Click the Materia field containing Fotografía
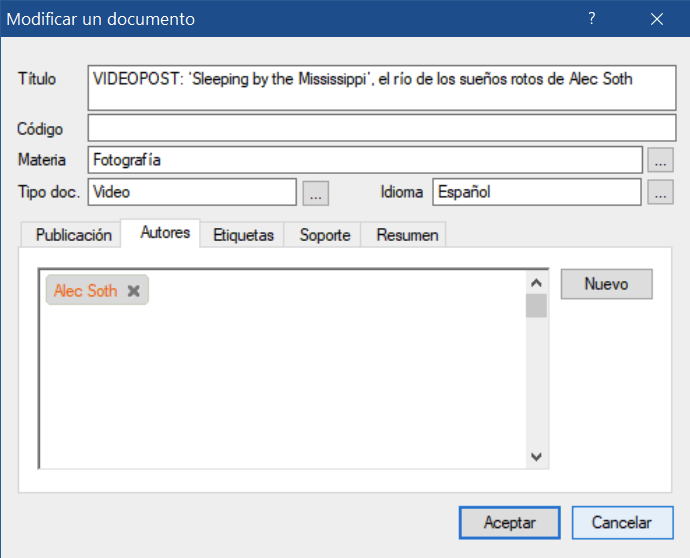The width and height of the screenshot is (690, 558). 364,160
